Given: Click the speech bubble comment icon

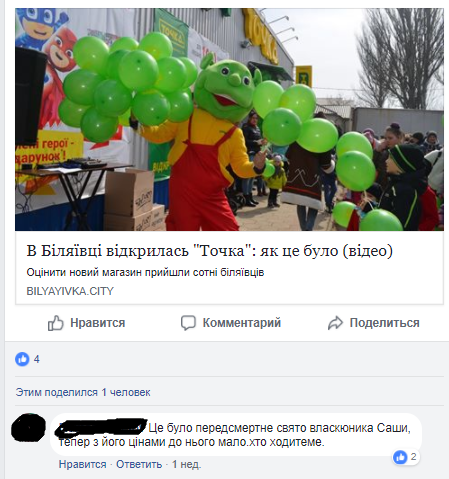Looking at the screenshot, I should tap(188, 323).
